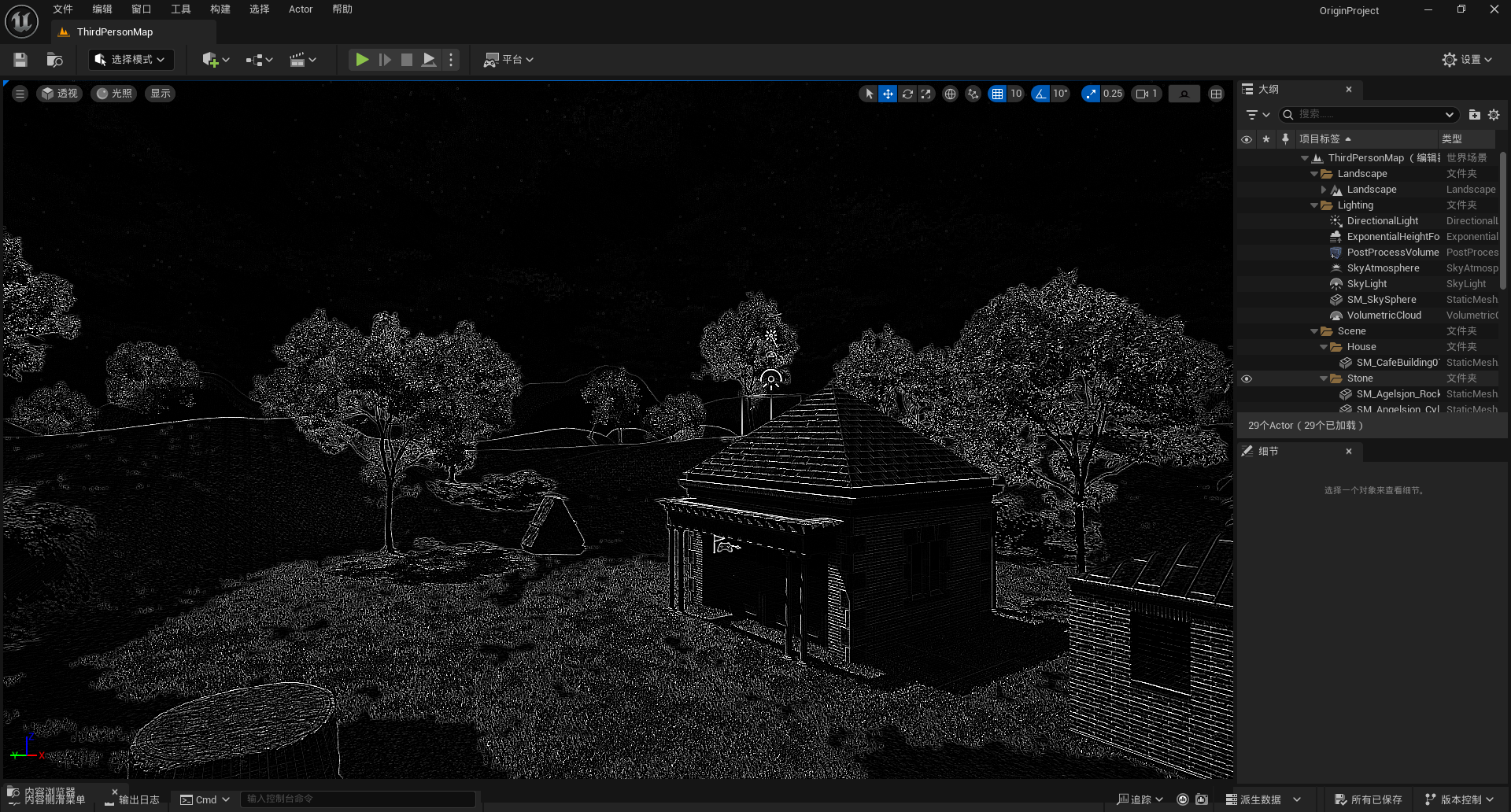This screenshot has width=1511, height=812.
Task: Save the current level with disk icon
Action: [x=20, y=60]
